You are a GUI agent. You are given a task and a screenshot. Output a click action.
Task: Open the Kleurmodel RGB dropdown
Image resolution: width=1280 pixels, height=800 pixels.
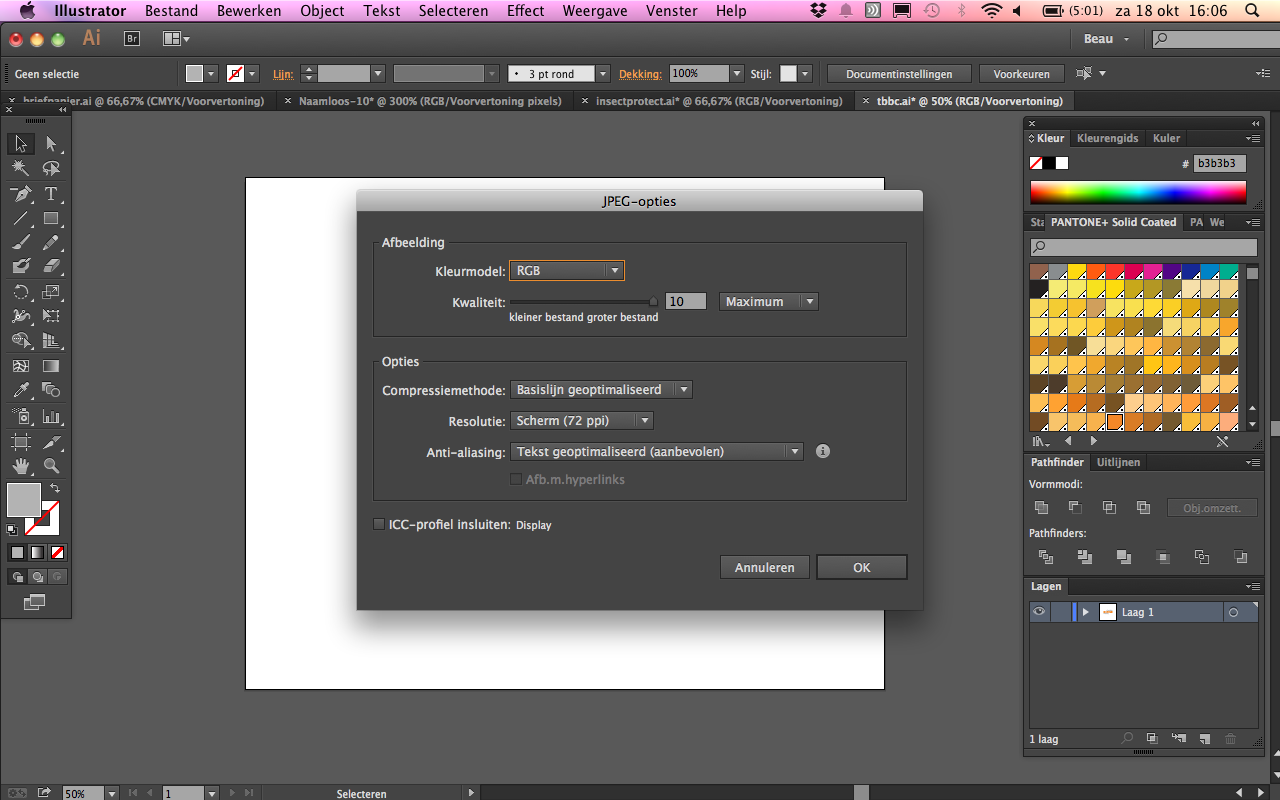tap(567, 270)
